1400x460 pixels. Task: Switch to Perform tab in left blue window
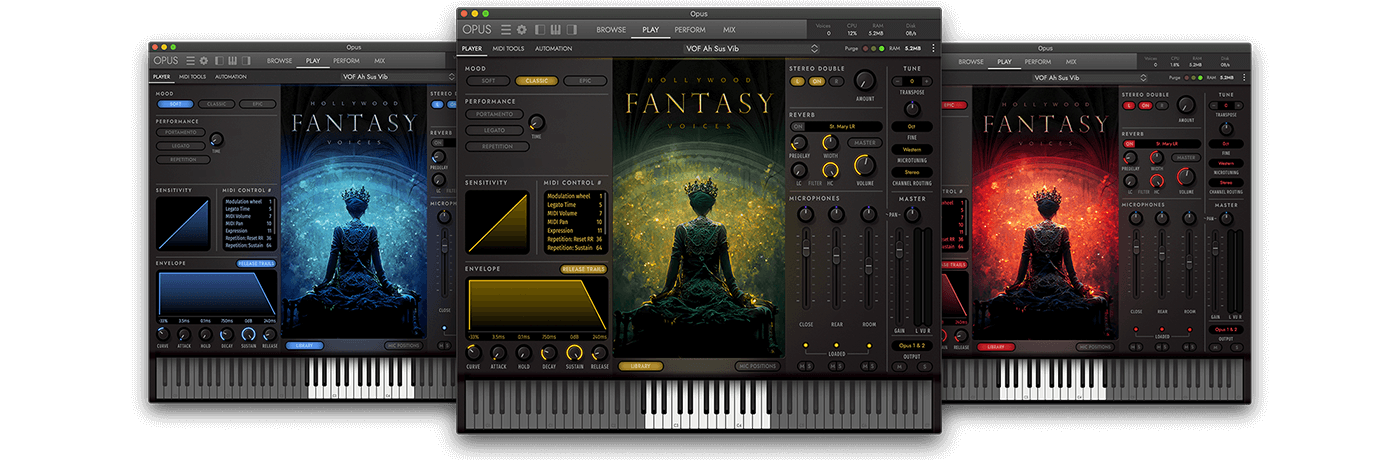[345, 61]
